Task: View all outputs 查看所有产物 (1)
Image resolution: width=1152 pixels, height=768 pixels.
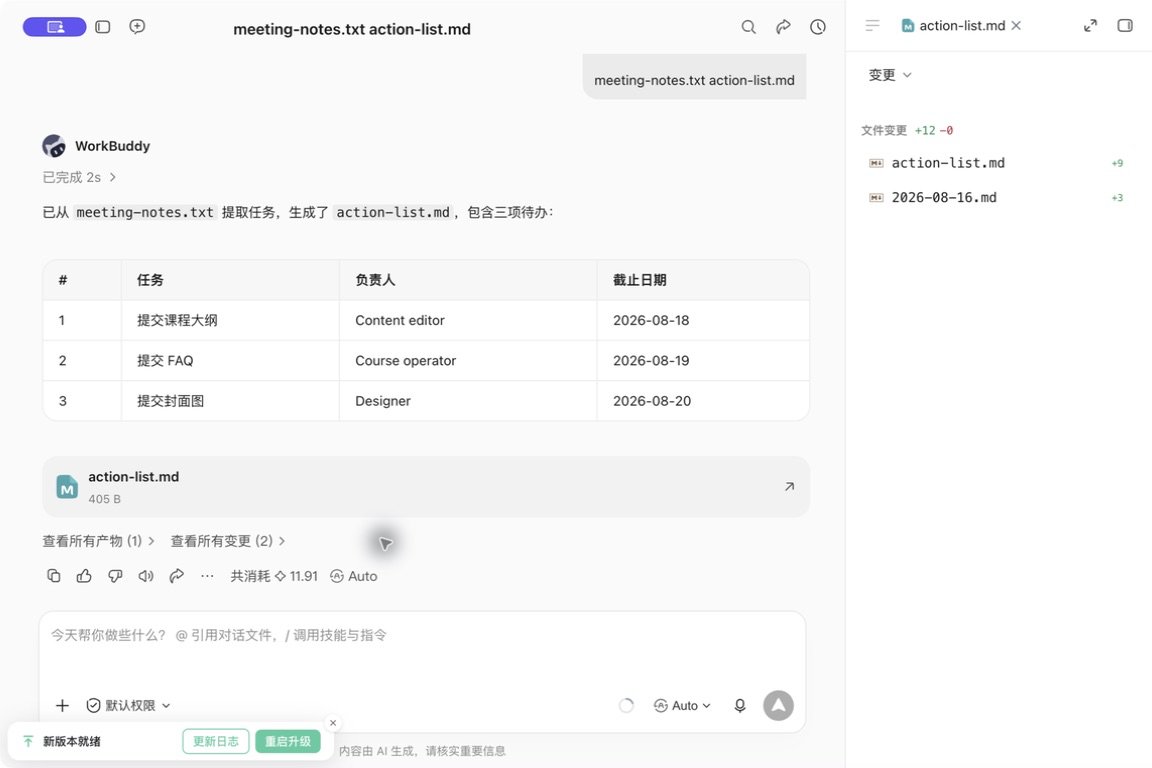Action: pyautogui.click(x=98, y=541)
